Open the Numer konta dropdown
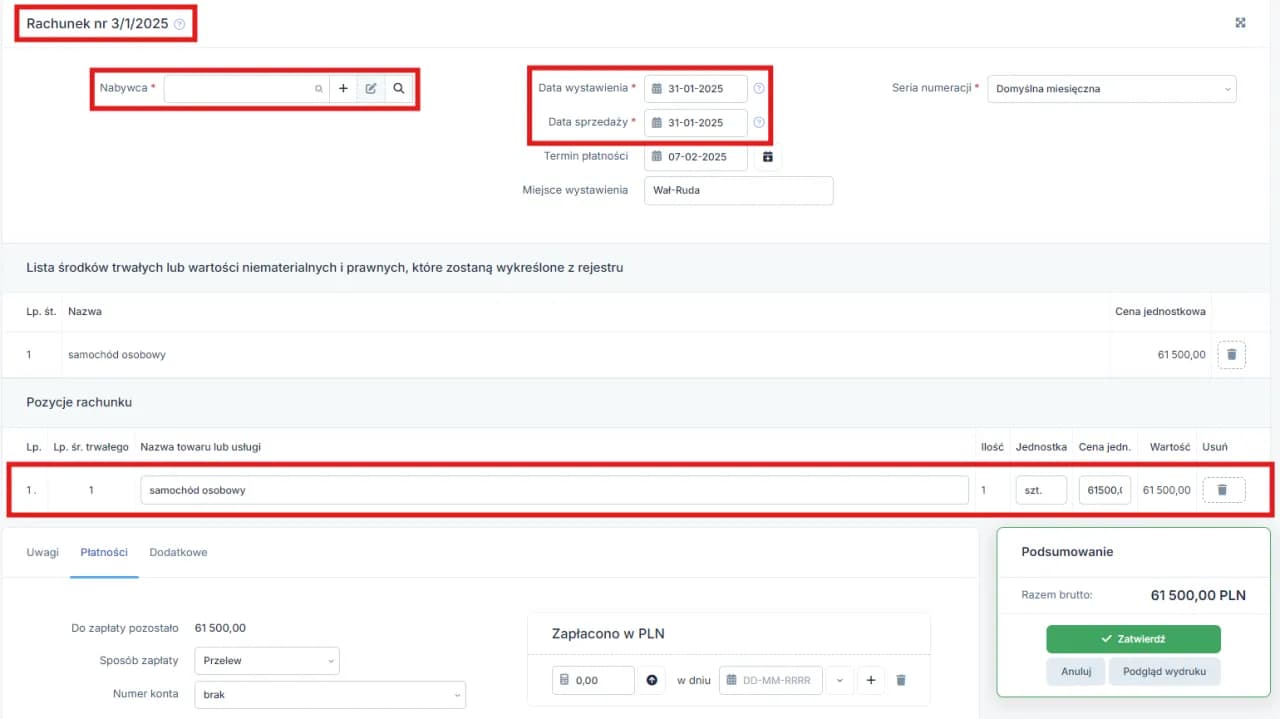This screenshot has width=1280, height=719. click(329, 695)
